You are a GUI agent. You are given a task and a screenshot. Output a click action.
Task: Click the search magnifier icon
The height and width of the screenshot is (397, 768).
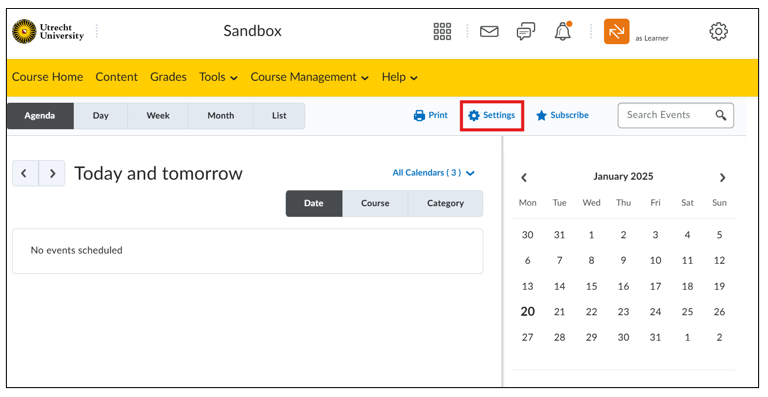coord(720,115)
